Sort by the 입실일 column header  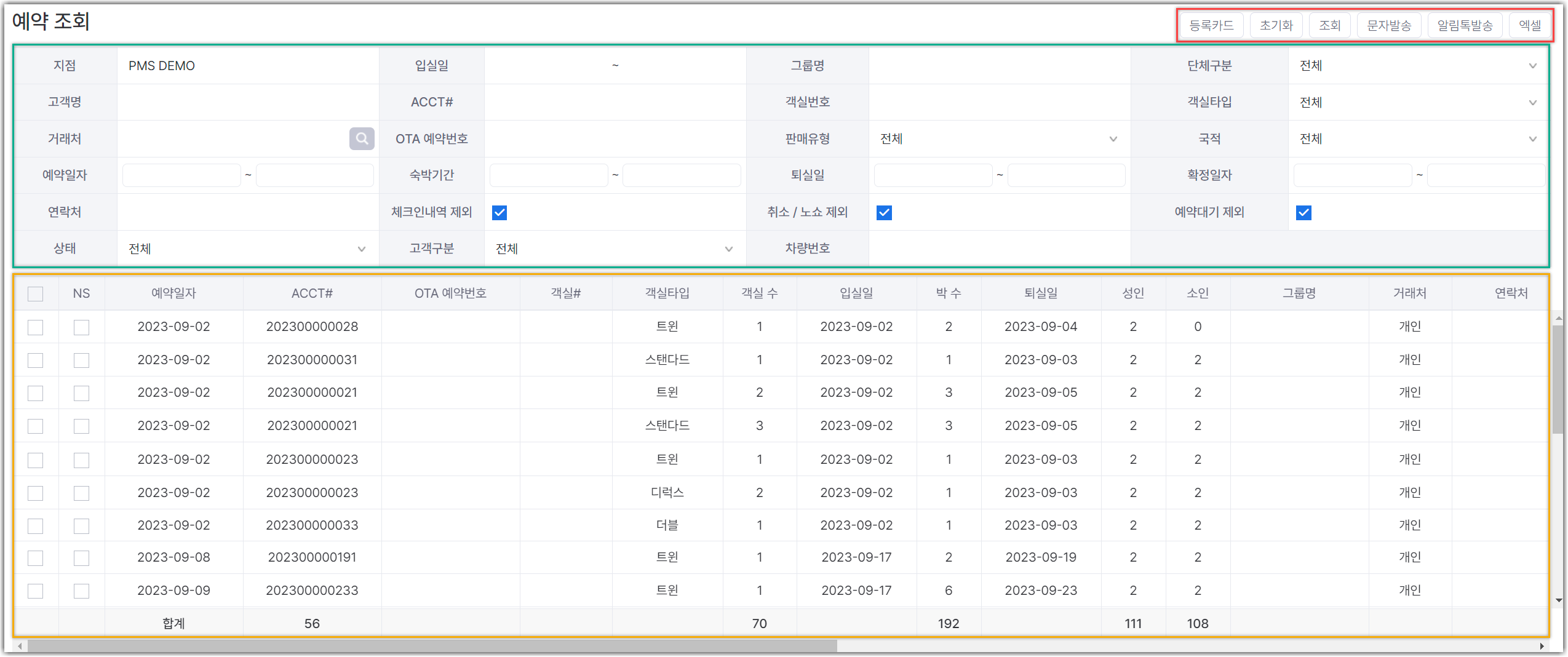coord(856,293)
